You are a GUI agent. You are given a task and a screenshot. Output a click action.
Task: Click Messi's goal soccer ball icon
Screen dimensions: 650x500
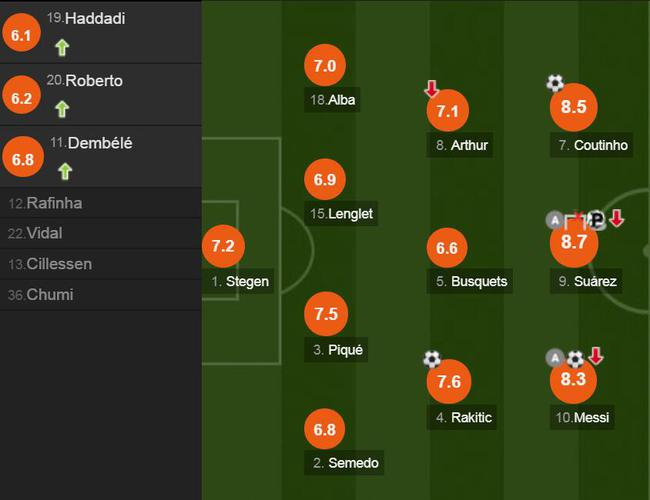[x=575, y=358]
